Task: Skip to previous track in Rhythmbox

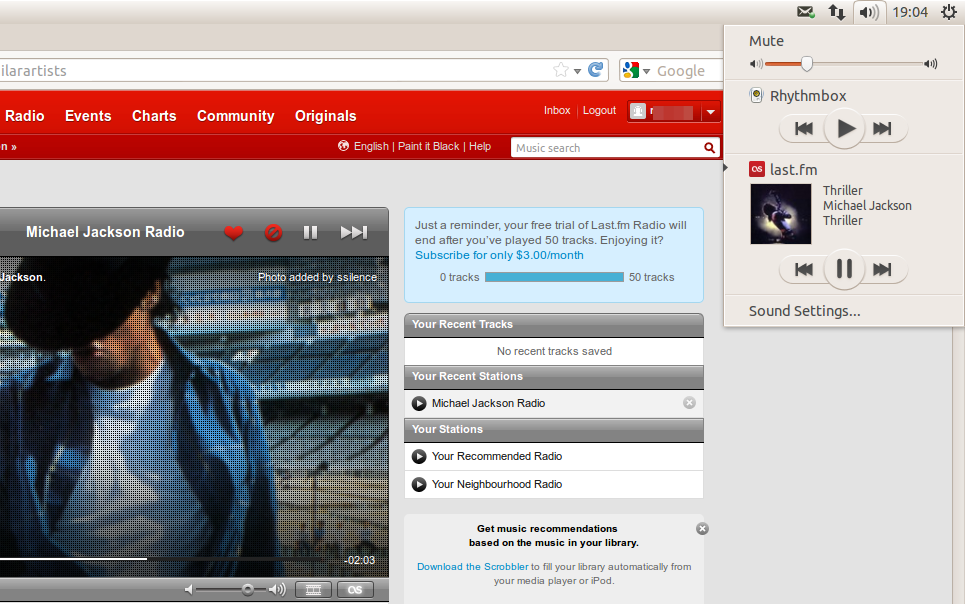Action: tap(804, 128)
